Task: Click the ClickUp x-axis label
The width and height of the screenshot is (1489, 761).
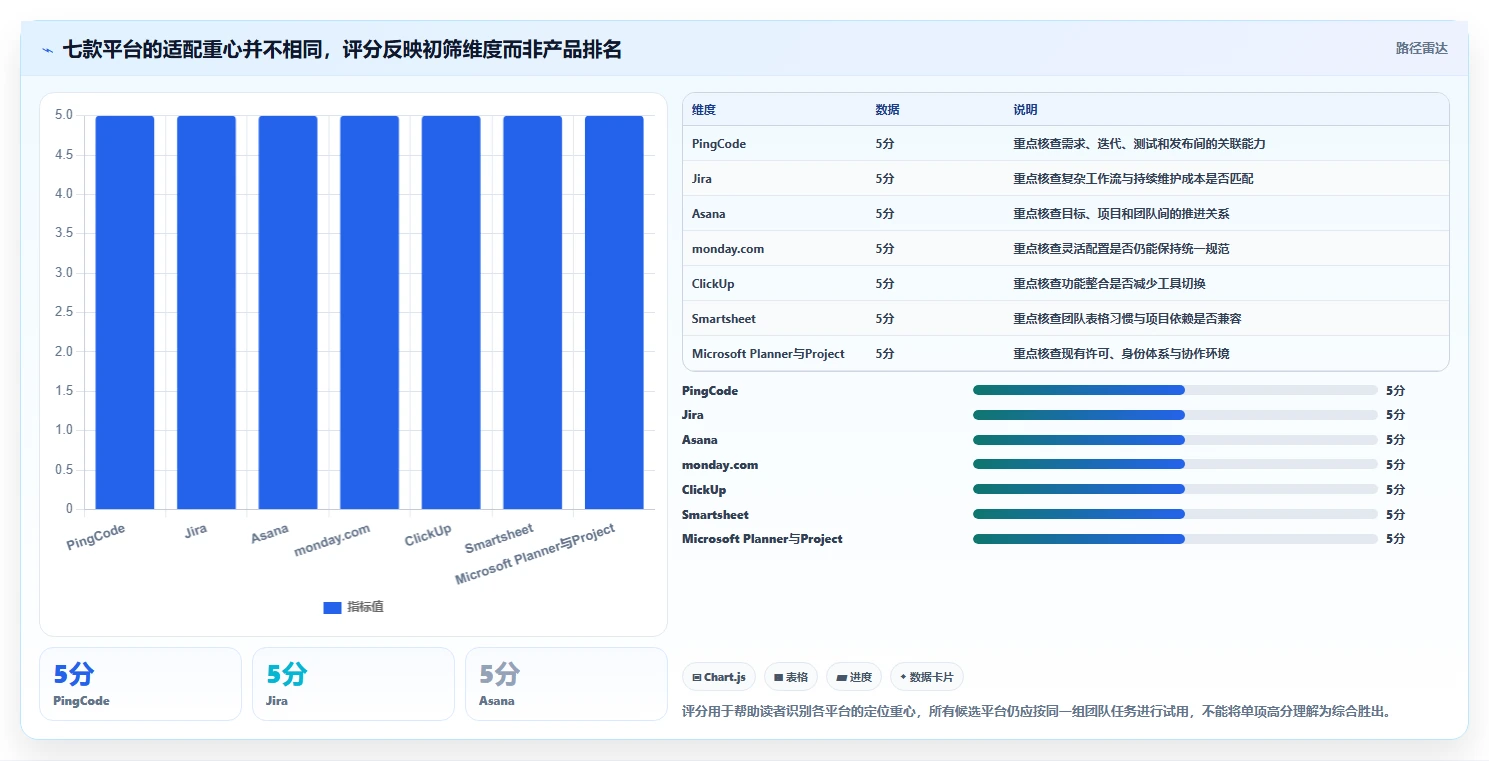Action: coord(428,535)
